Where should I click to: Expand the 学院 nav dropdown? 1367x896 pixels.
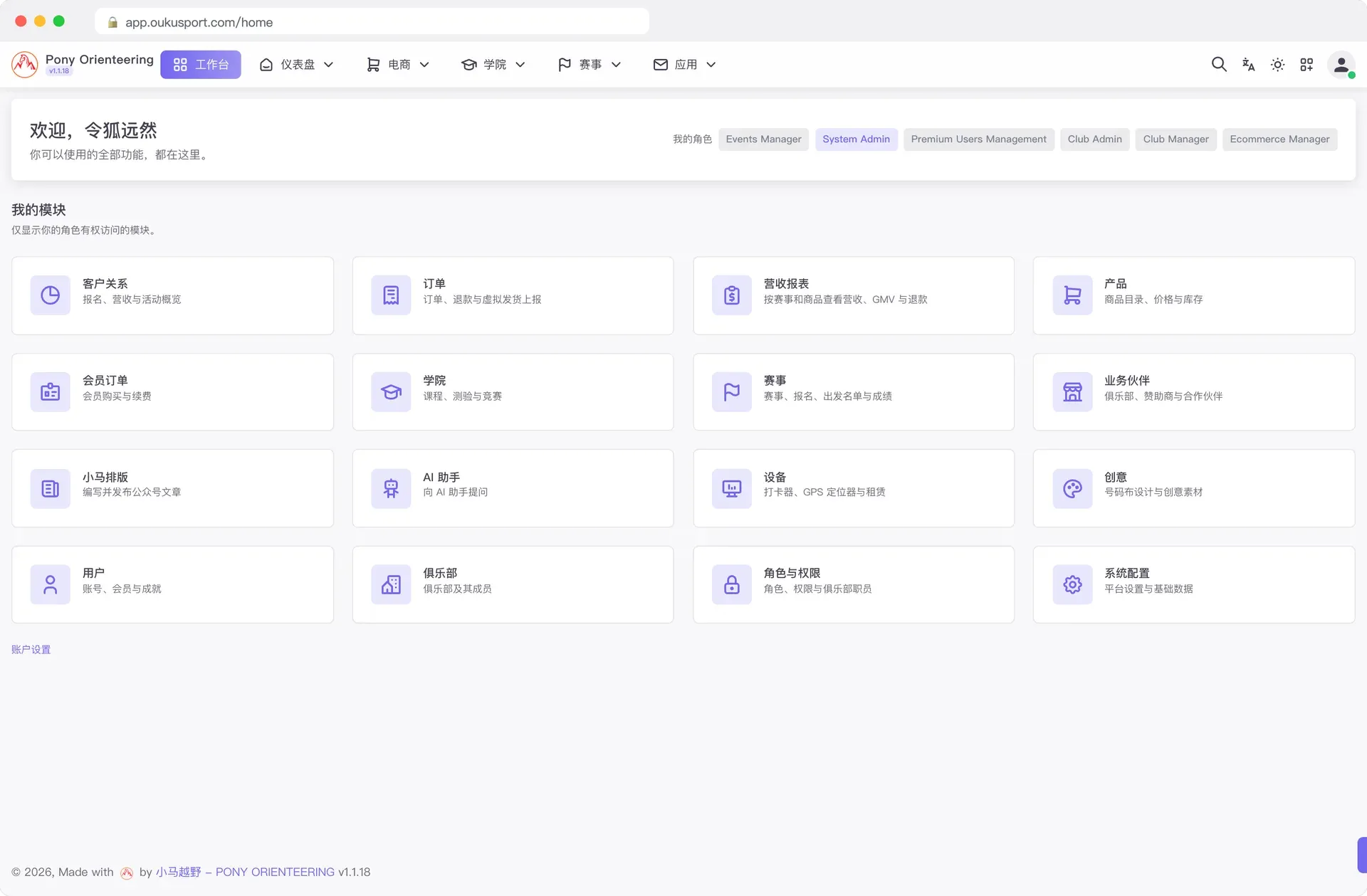[x=493, y=65]
